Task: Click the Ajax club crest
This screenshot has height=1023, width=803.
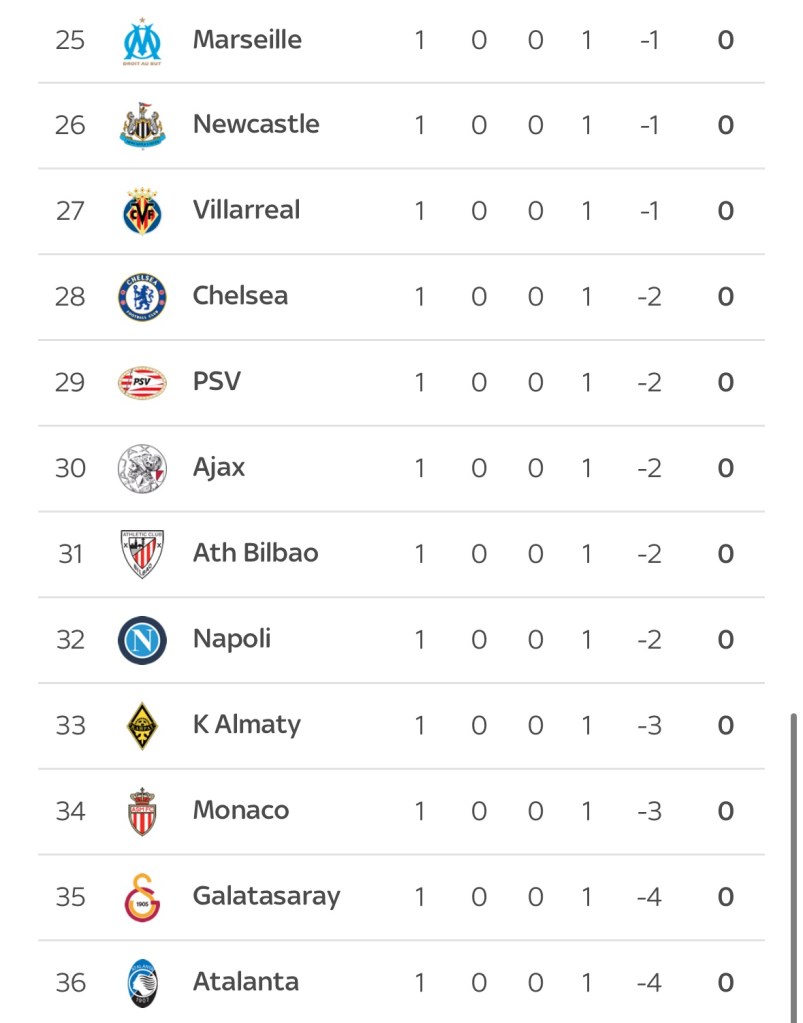Action: click(x=142, y=467)
